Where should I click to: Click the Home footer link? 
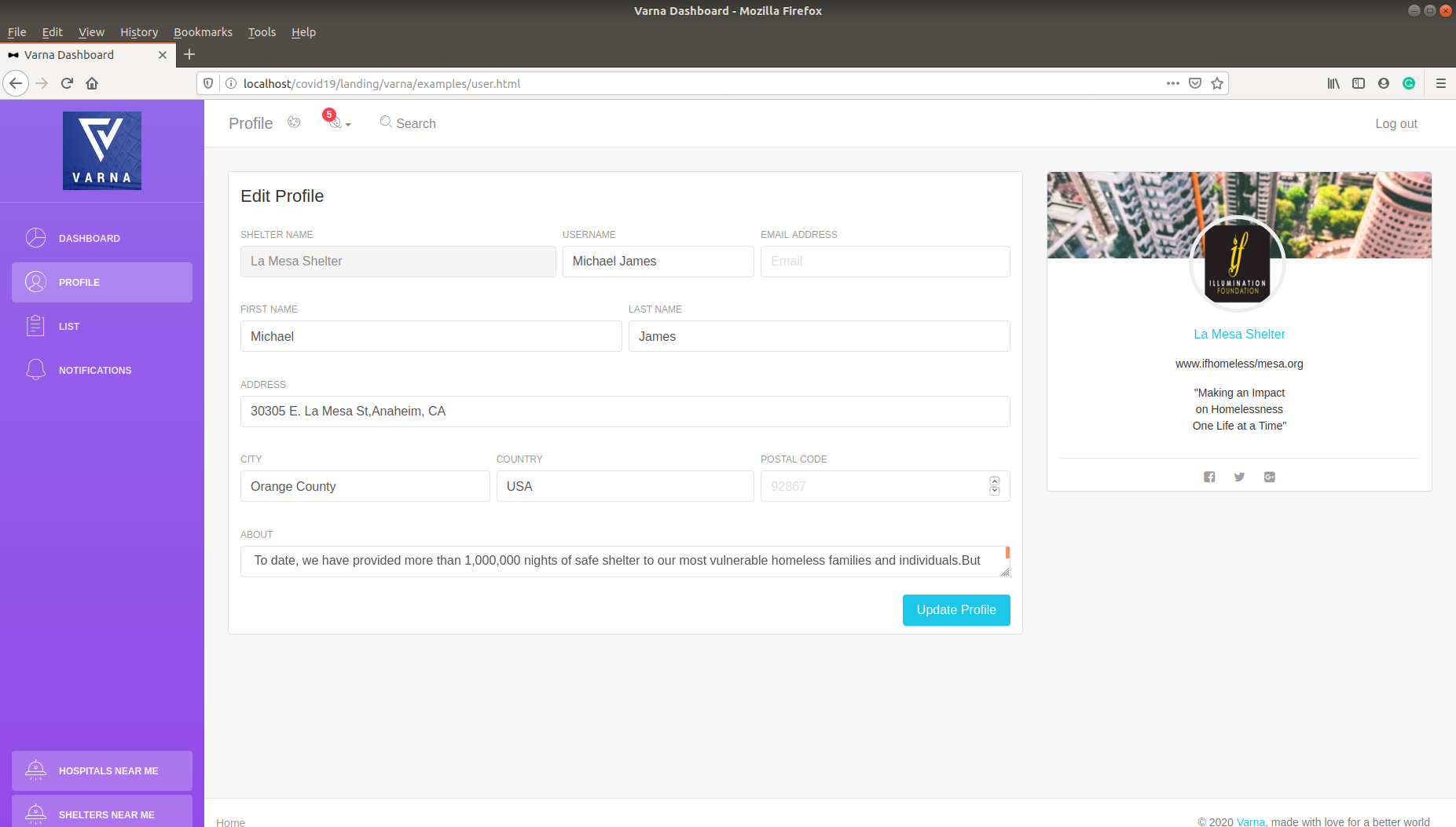coord(230,822)
